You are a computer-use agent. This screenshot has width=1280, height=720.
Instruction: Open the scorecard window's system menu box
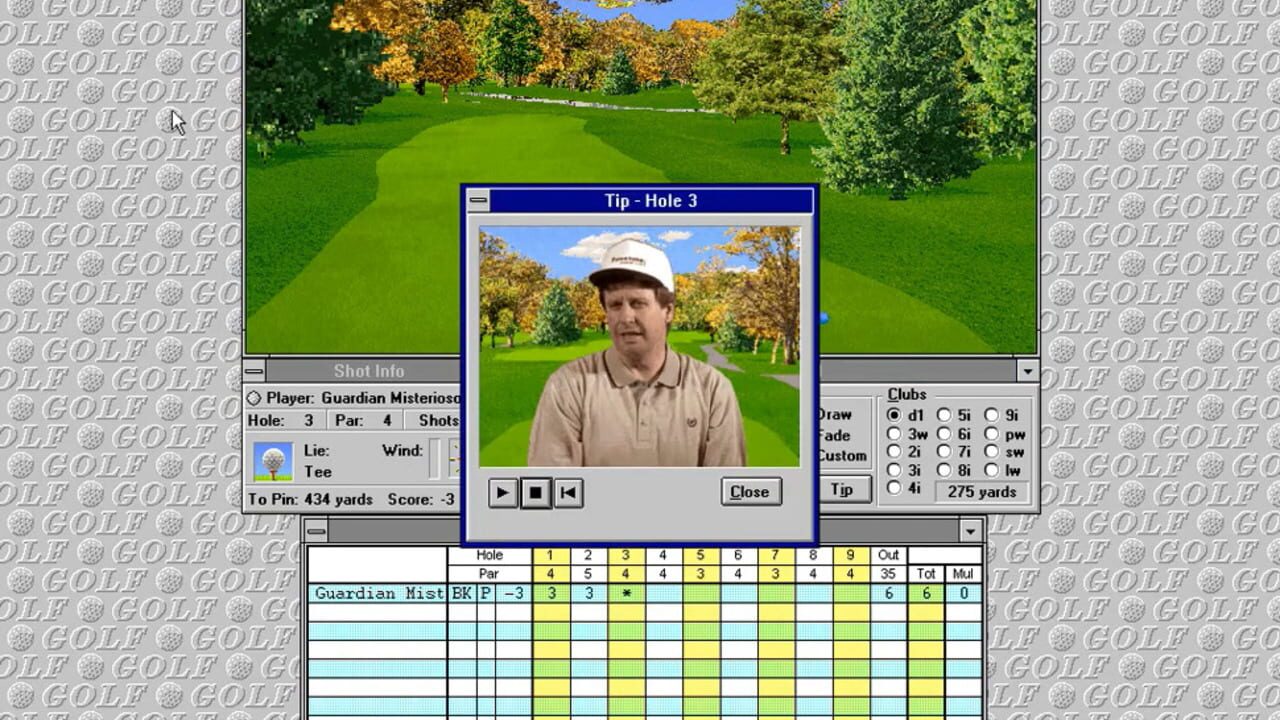(x=317, y=531)
